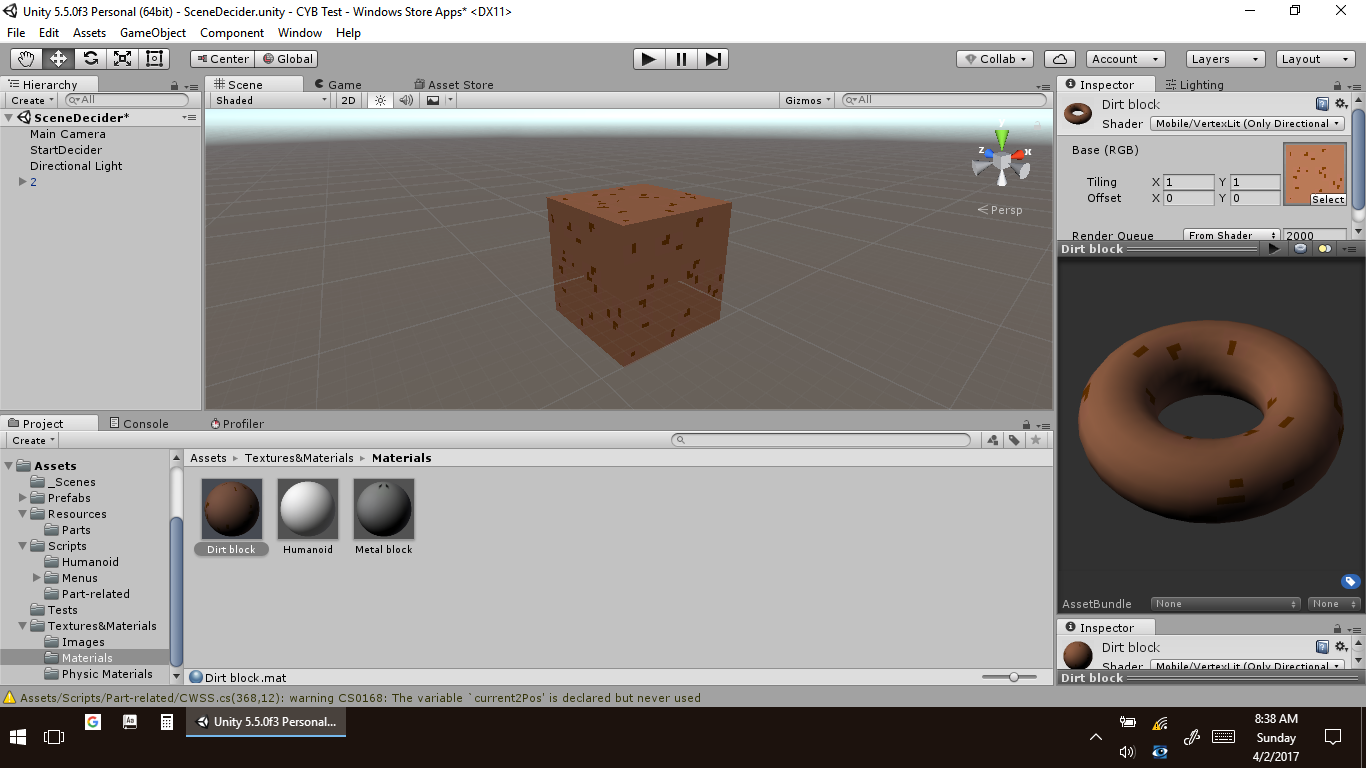Toggle 2D scene view mode
Viewport: 1366px width, 768px height.
[348, 100]
